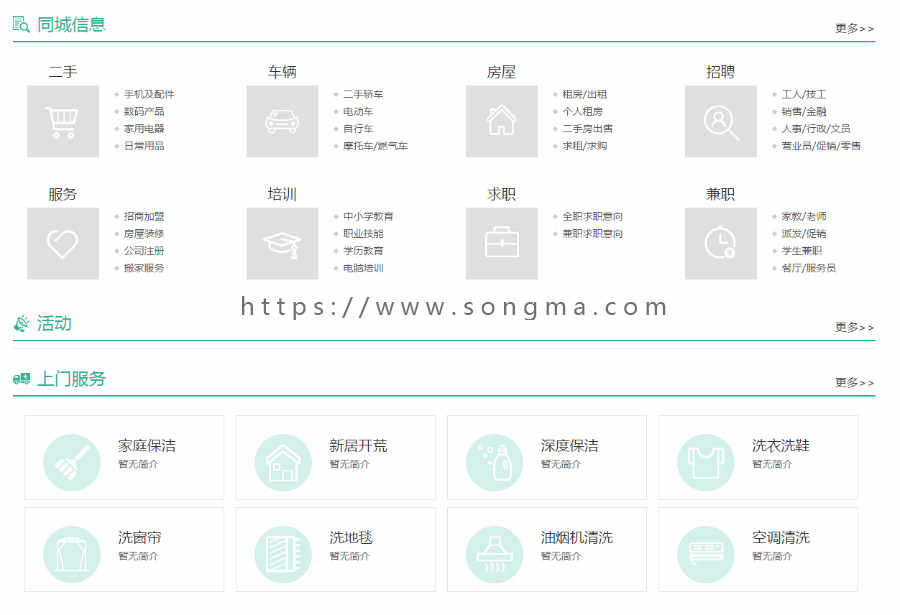Click the car icon under 车辆

(282, 121)
